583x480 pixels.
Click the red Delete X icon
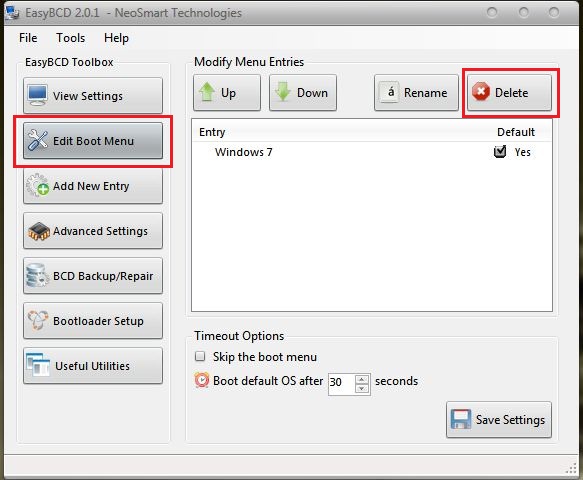481,92
